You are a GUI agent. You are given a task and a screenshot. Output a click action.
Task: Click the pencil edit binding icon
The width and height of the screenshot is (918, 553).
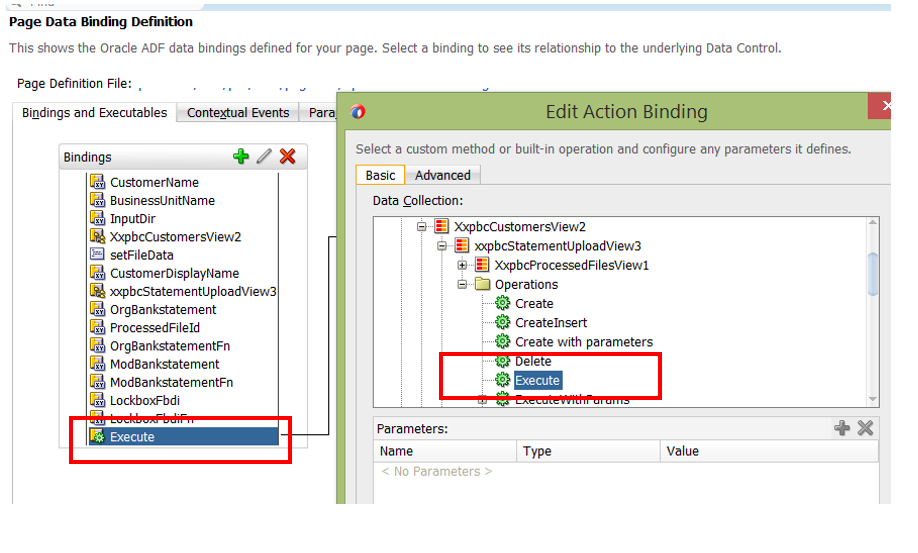[x=264, y=156]
